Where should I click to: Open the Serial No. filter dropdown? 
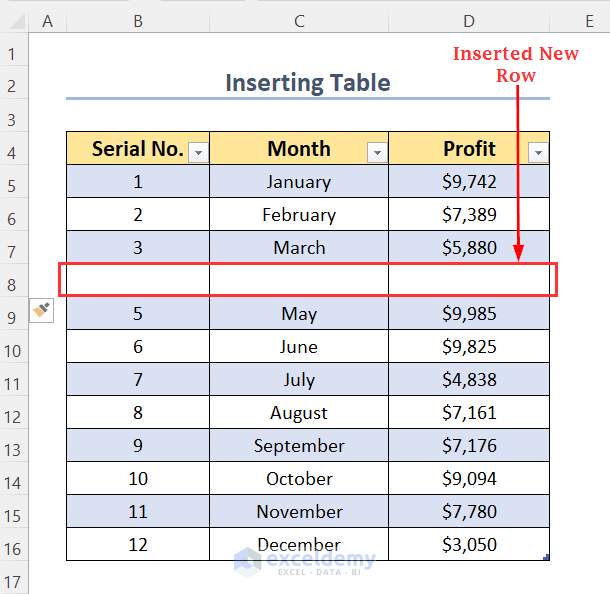tap(197, 152)
